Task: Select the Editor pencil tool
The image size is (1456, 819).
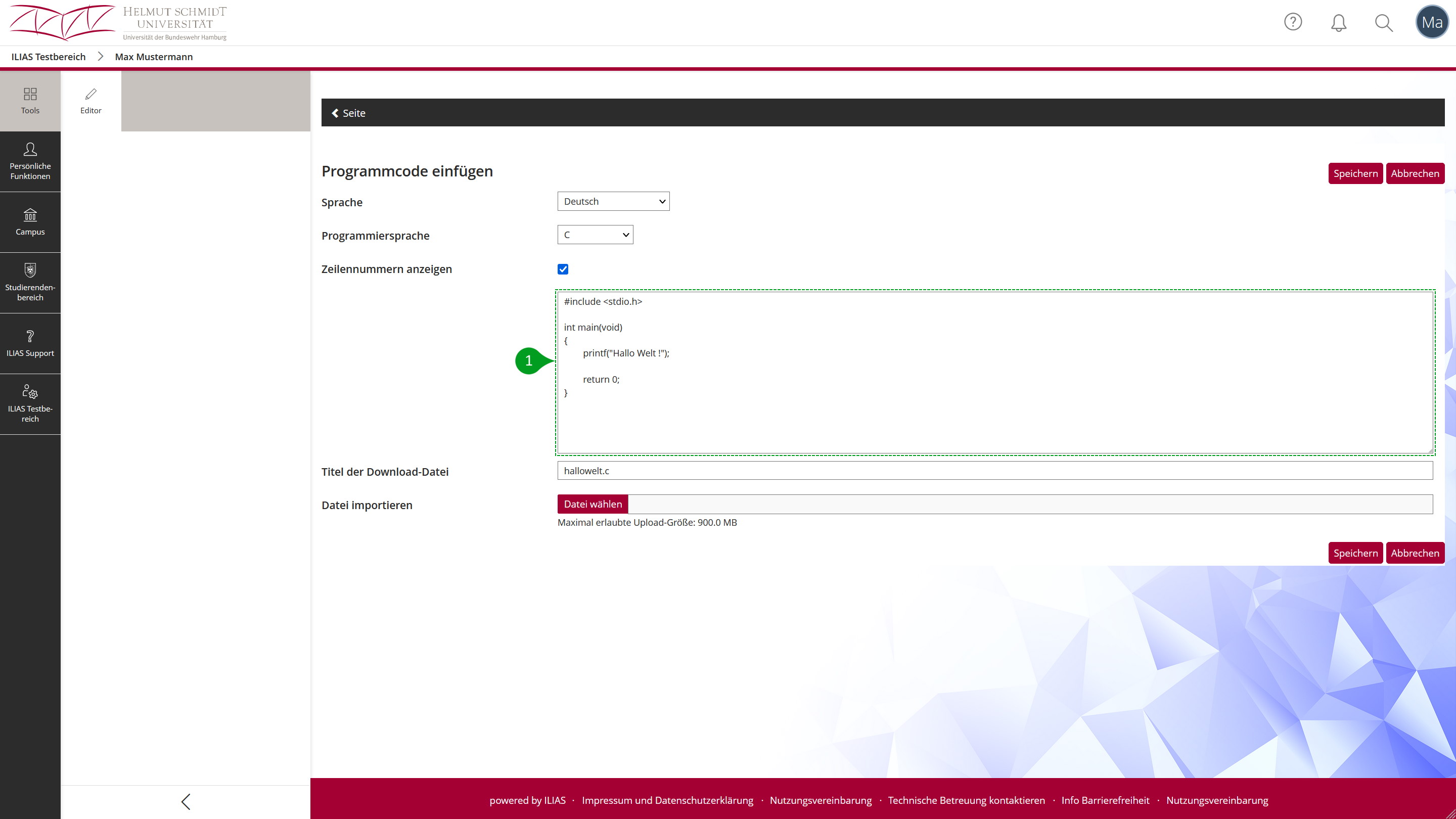Action: 90,101
